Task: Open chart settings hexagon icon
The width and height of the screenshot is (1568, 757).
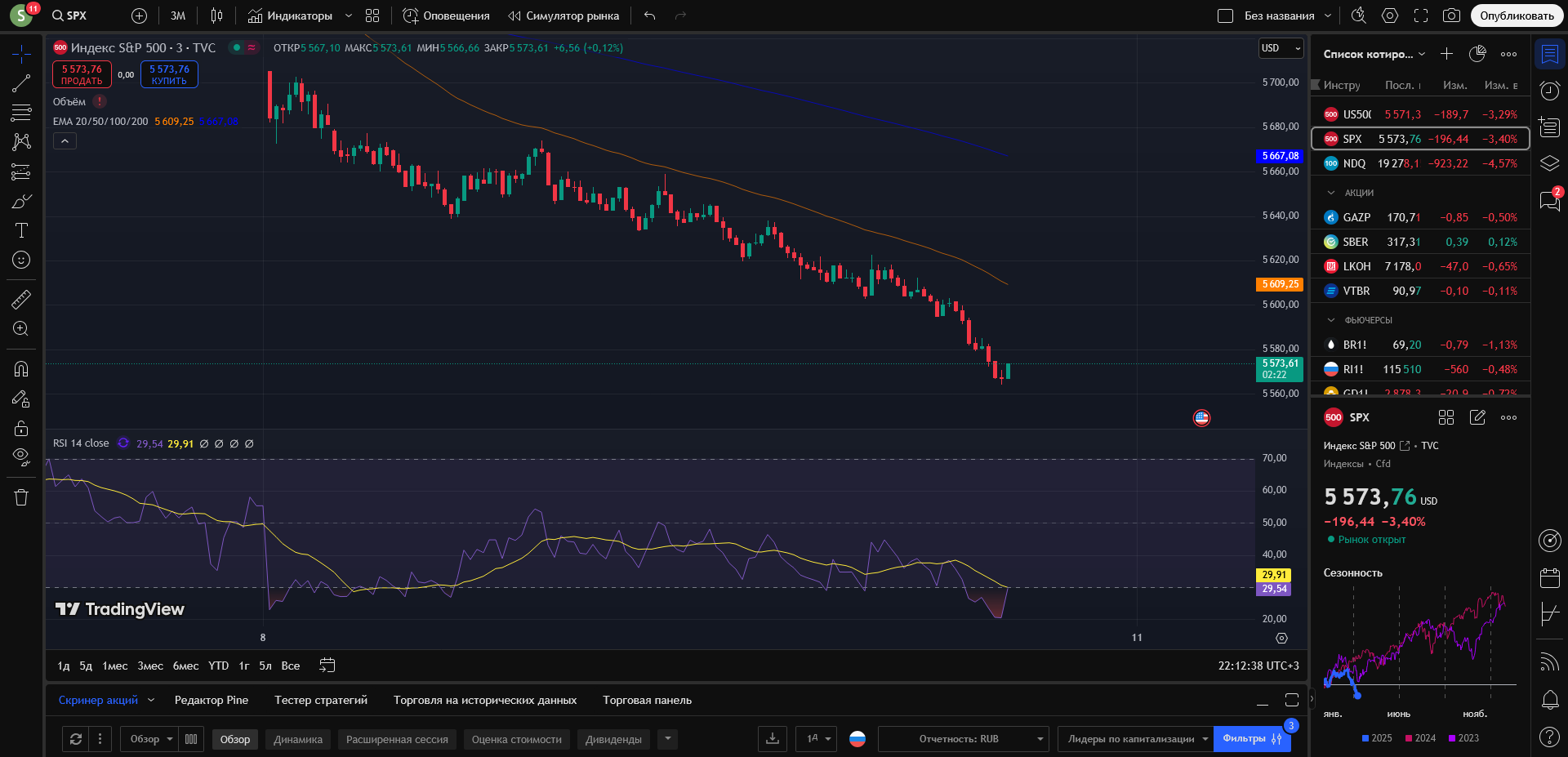Action: coord(1390,16)
